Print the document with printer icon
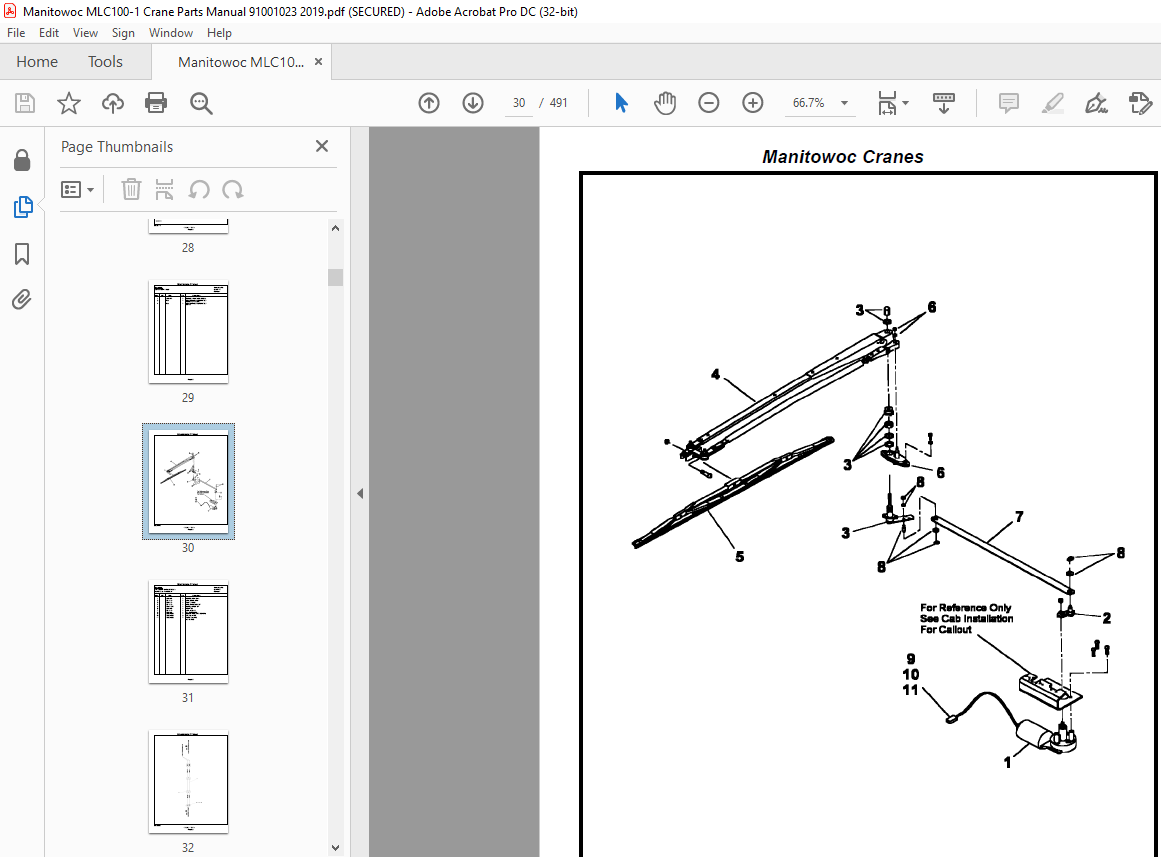Image resolution: width=1161 pixels, height=857 pixels. tap(156, 103)
